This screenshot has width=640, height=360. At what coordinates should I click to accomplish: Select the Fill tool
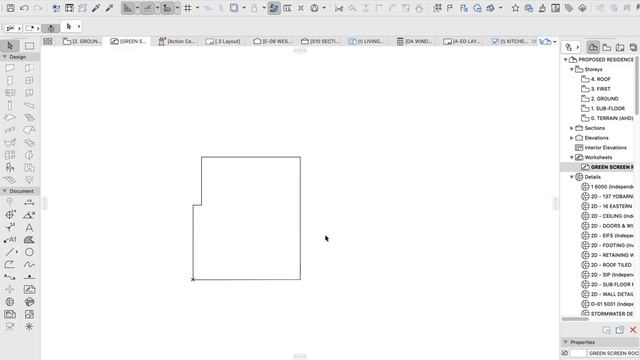coord(29,240)
